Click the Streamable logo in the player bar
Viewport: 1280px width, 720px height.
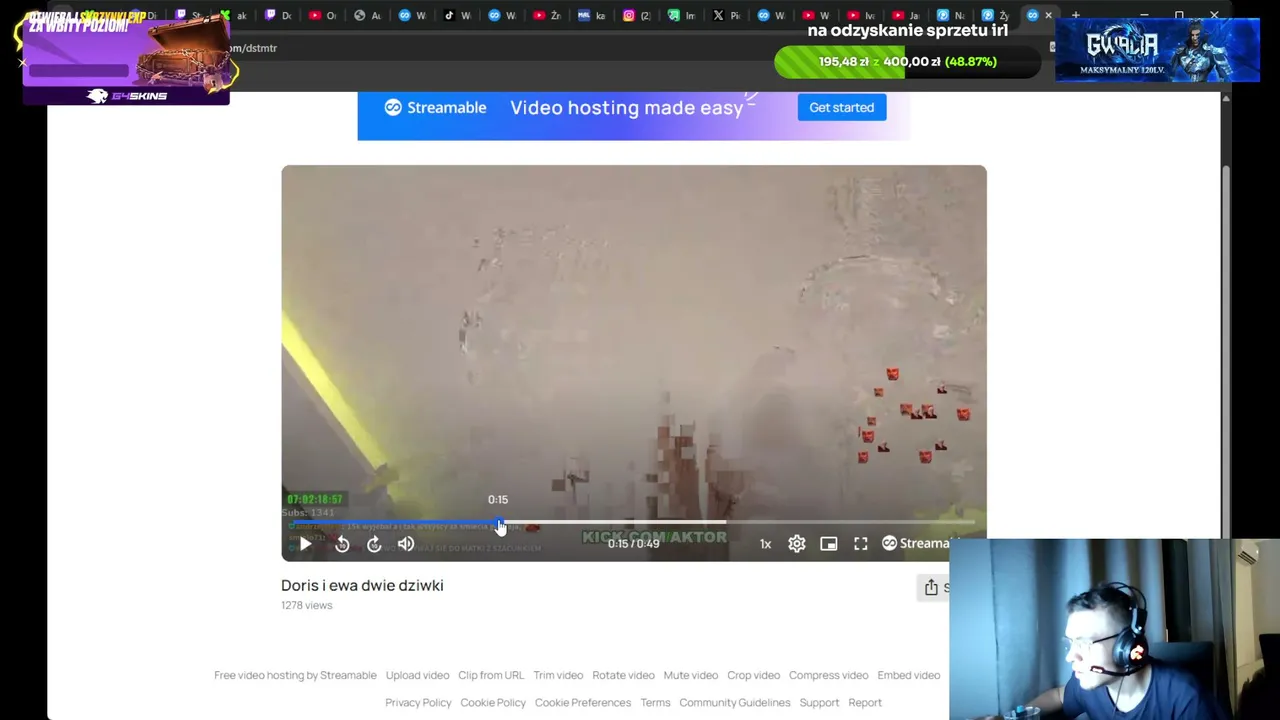[915, 544]
